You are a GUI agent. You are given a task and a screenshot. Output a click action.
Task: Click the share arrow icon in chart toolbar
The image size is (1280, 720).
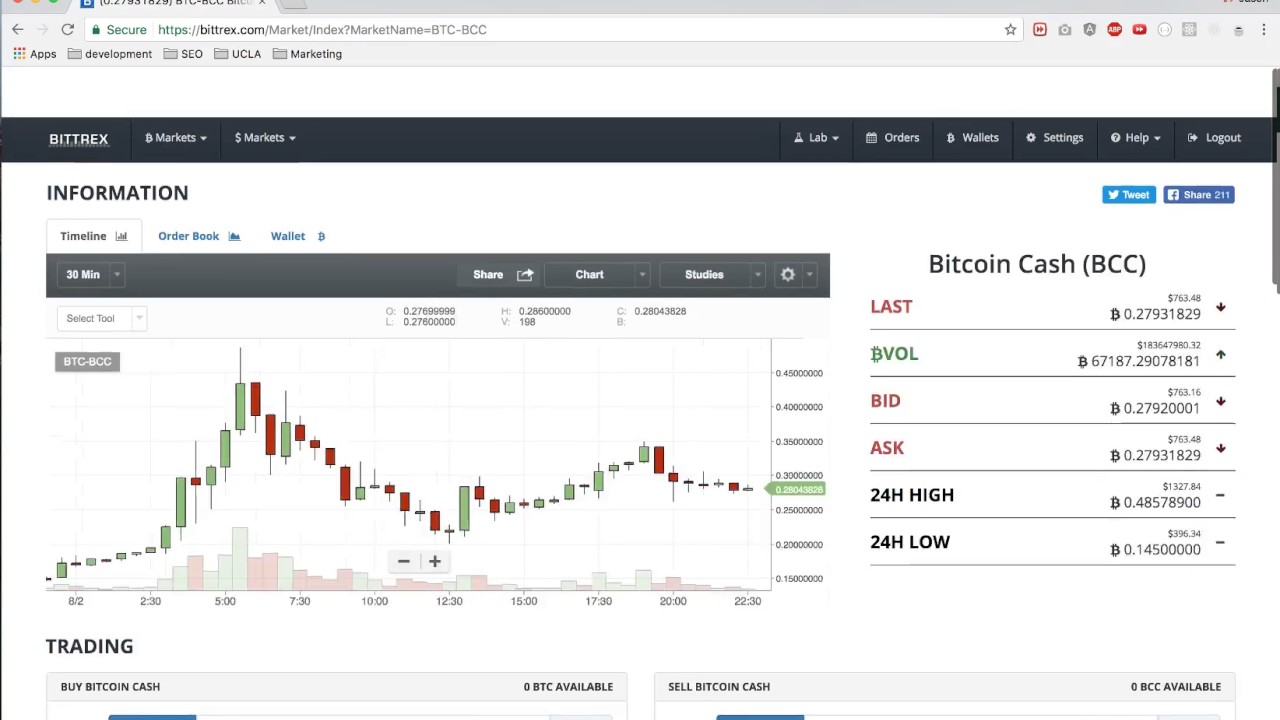coord(525,275)
